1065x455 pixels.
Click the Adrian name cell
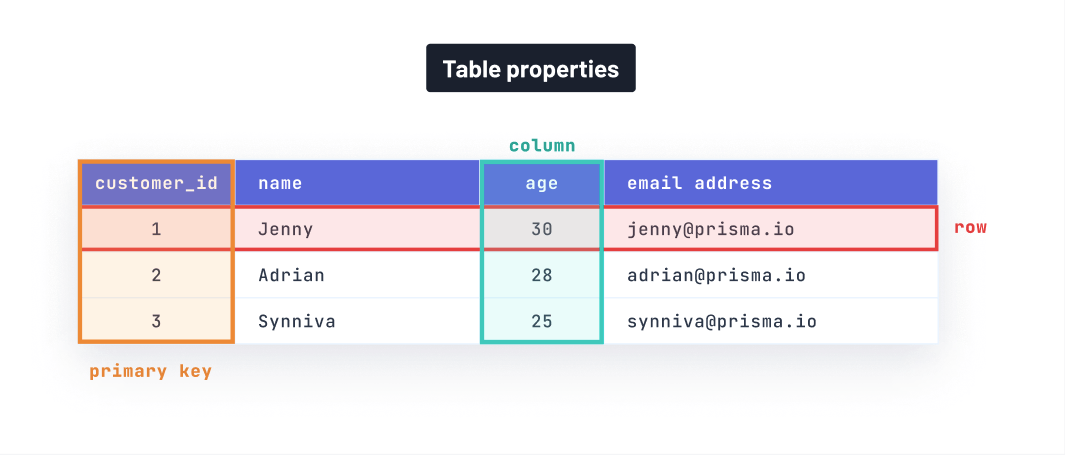coord(357,275)
